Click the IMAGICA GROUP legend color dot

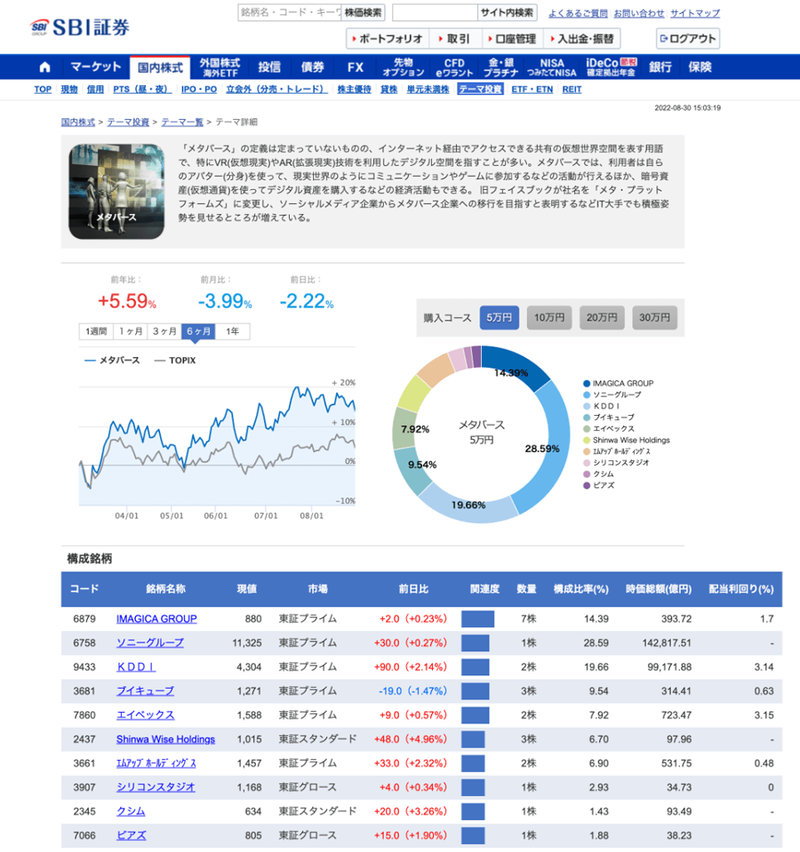pyautogui.click(x=586, y=384)
